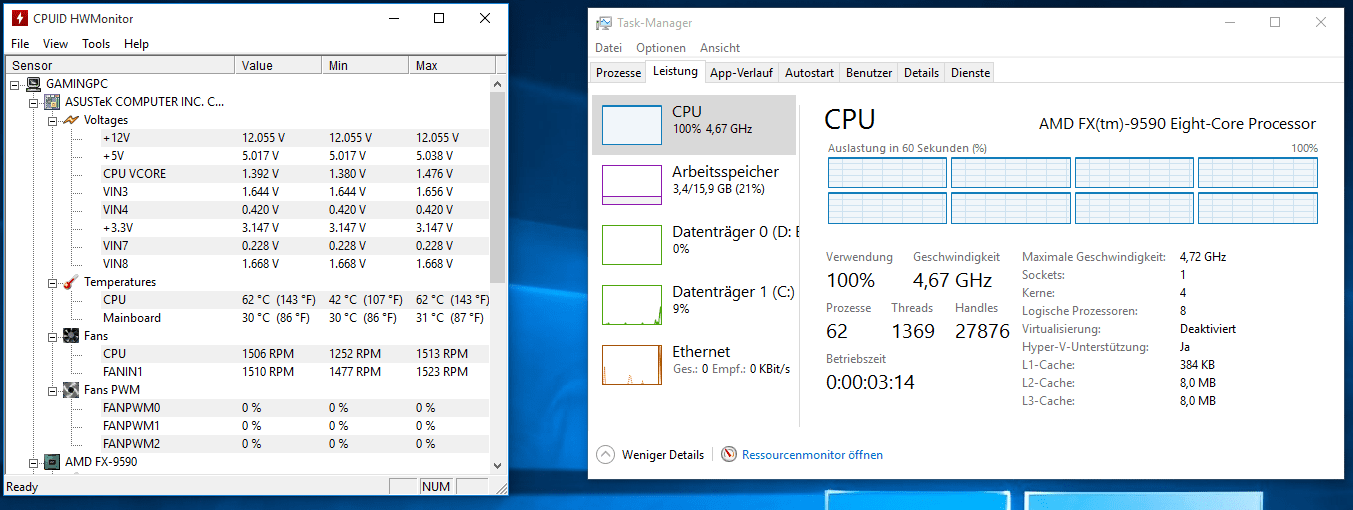Collapse the ASUSTeK COMPUTER INC. node

[33, 102]
